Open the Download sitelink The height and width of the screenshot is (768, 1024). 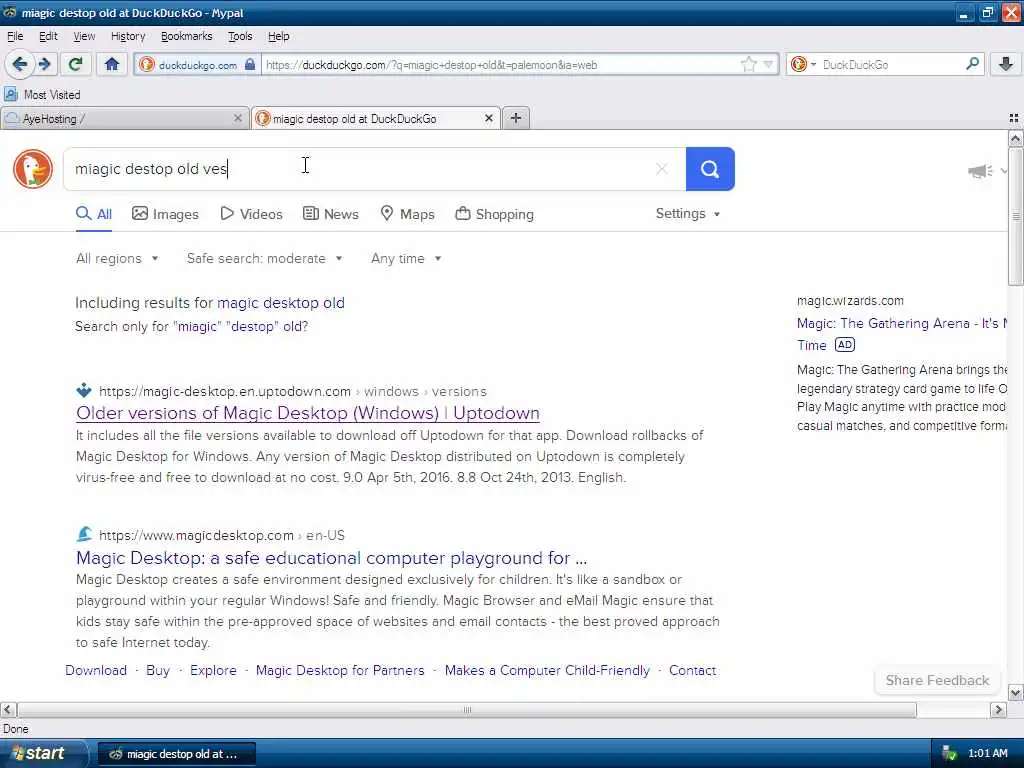click(x=96, y=671)
